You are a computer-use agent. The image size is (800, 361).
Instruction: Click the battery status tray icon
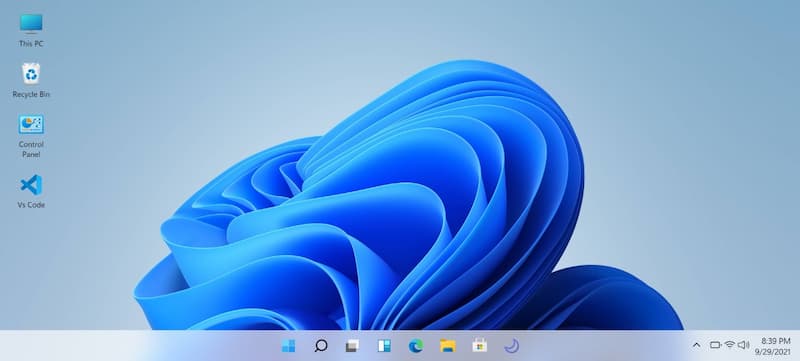click(x=715, y=345)
